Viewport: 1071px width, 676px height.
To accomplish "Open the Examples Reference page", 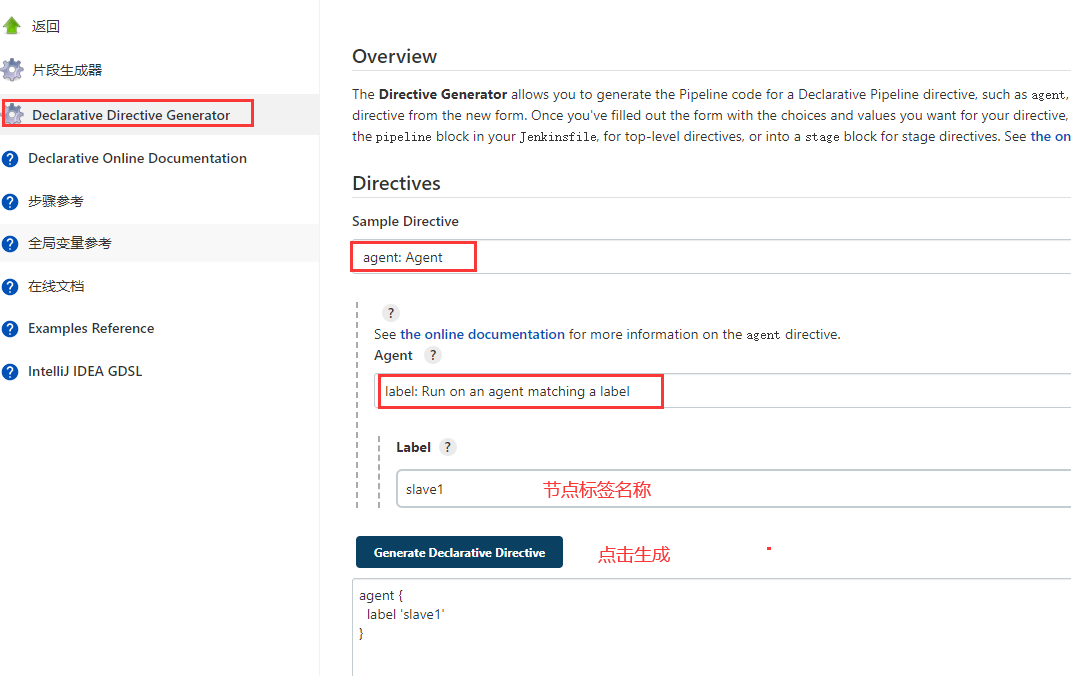I will coord(91,328).
